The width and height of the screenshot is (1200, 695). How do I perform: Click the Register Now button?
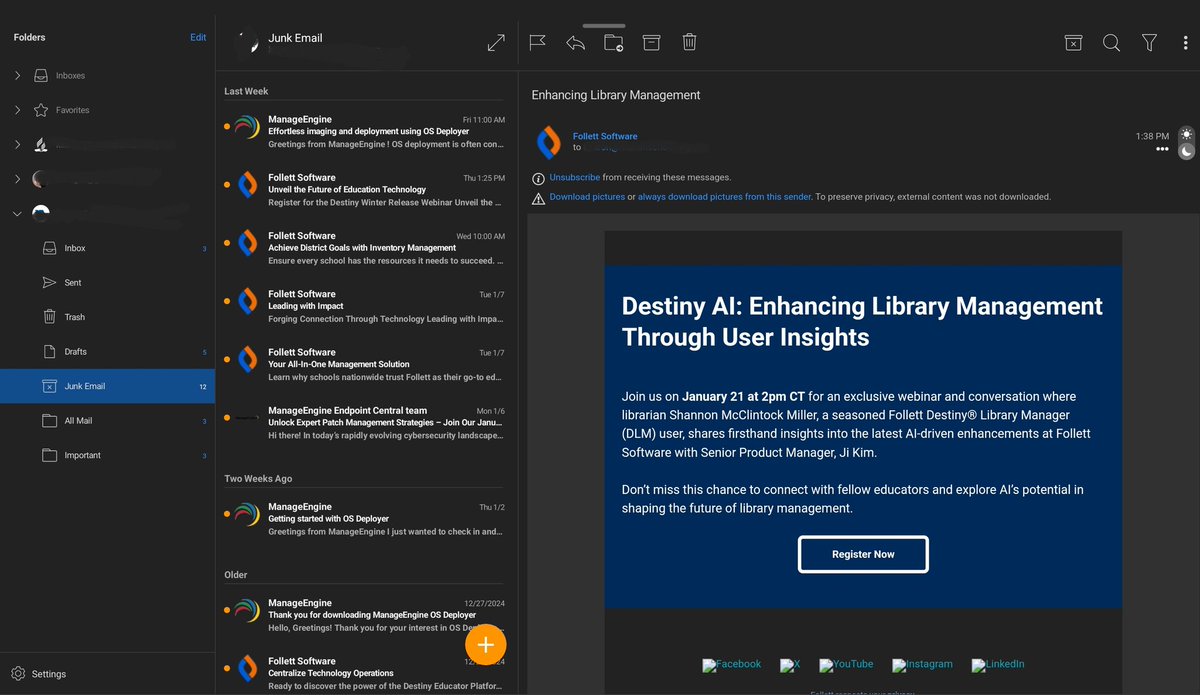(863, 554)
